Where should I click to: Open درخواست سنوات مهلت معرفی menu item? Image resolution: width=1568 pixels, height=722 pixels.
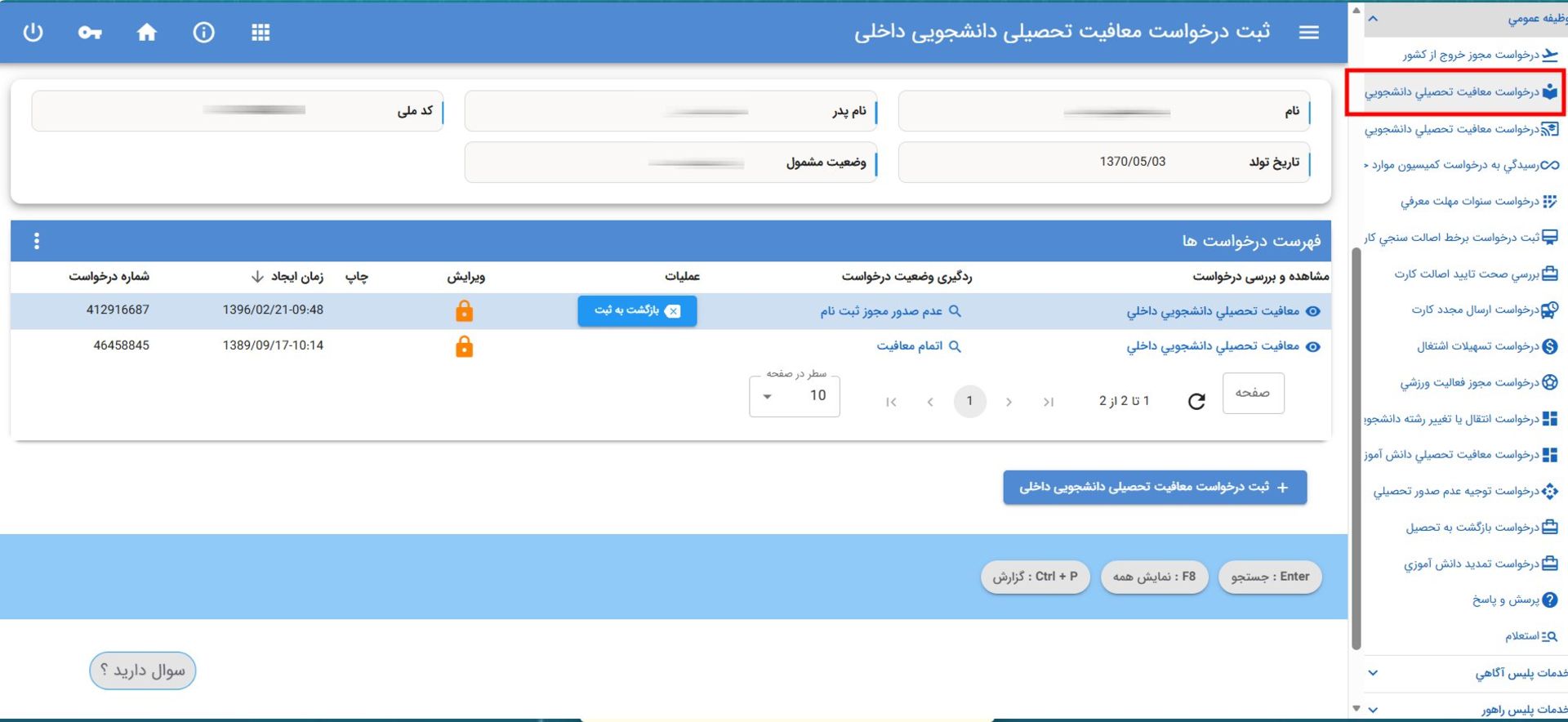tap(1478, 201)
